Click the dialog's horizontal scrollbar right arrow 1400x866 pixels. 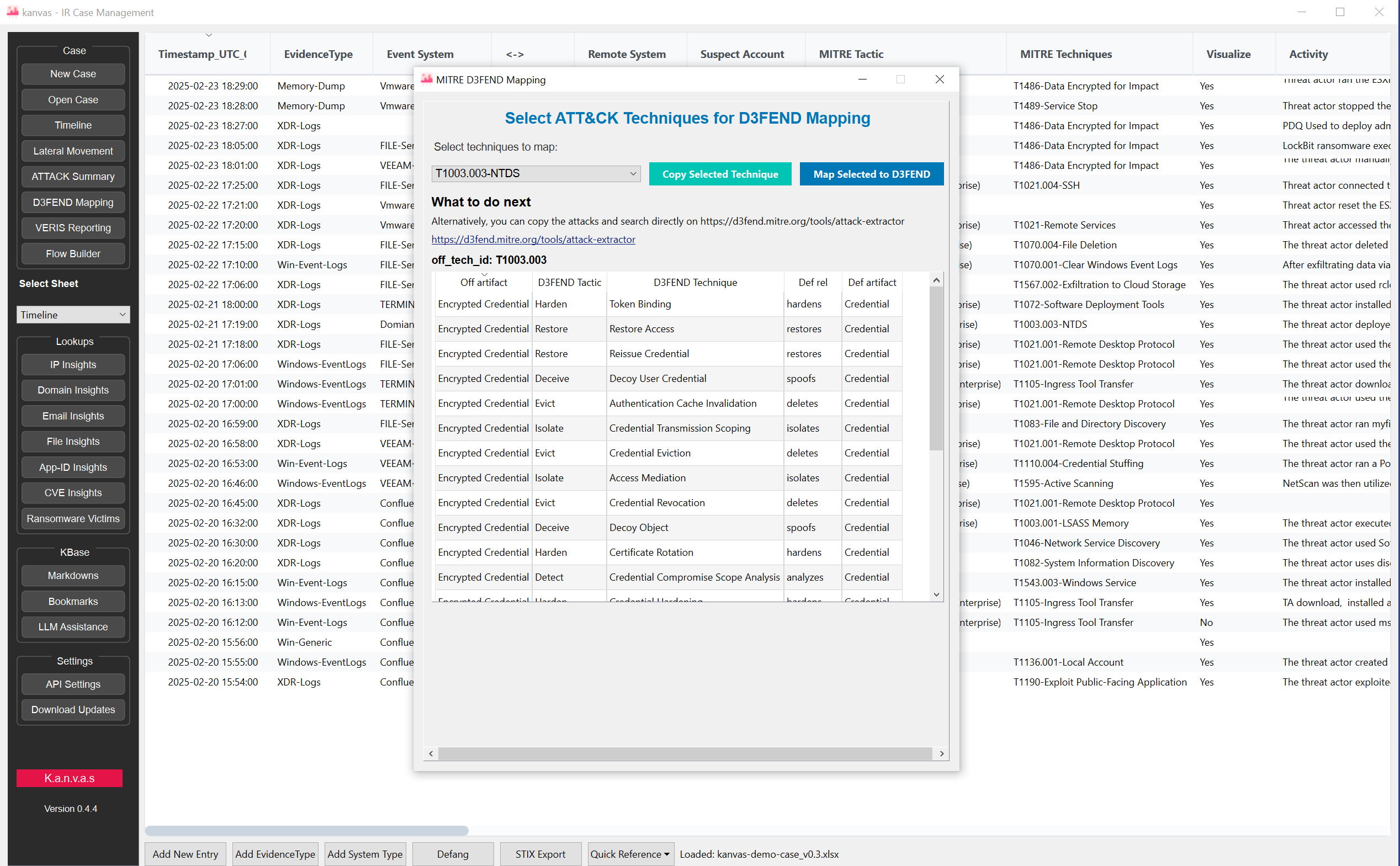point(941,754)
